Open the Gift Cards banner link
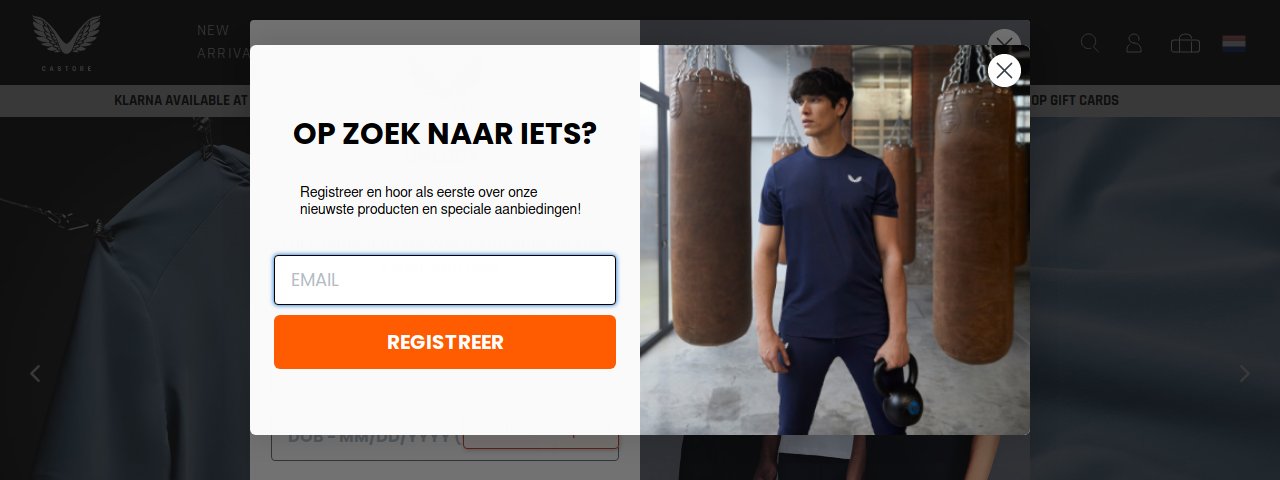The width and height of the screenshot is (1280, 480). click(x=1075, y=101)
